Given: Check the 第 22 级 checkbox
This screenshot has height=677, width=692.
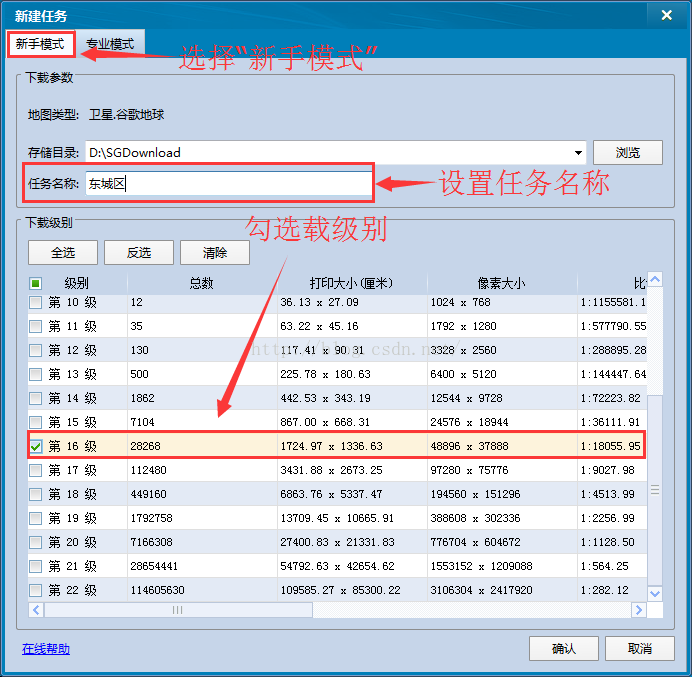Looking at the screenshot, I should pos(36,590).
